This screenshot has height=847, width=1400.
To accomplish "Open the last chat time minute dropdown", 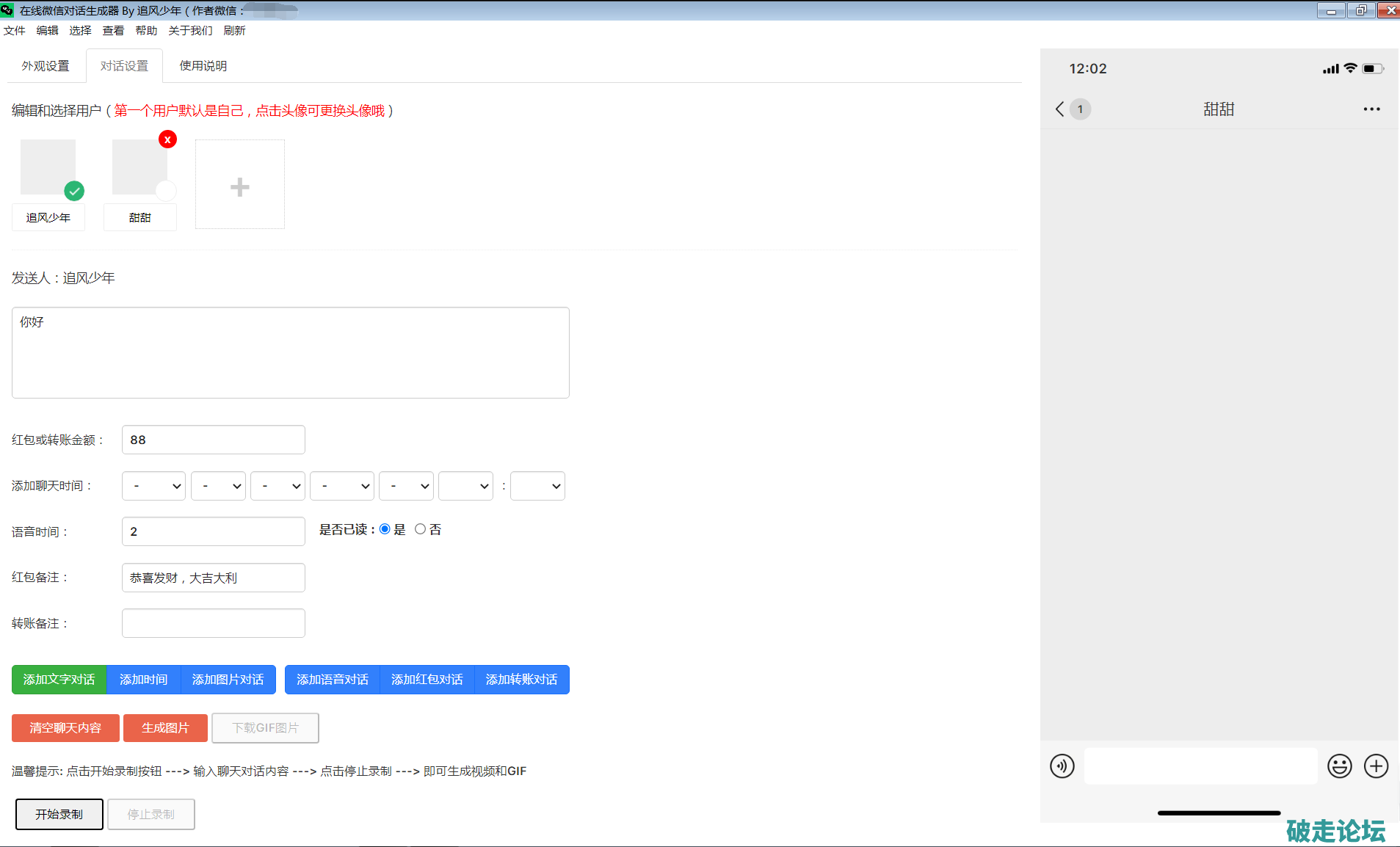I will pos(537,486).
